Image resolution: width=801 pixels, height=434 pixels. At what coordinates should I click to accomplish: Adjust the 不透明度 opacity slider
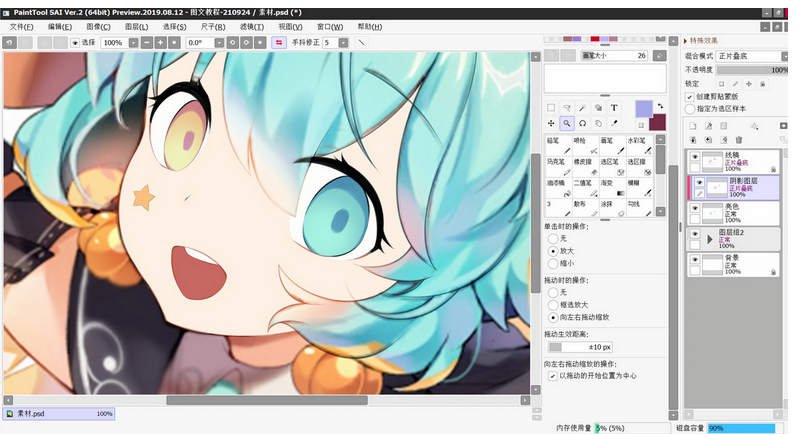751,70
